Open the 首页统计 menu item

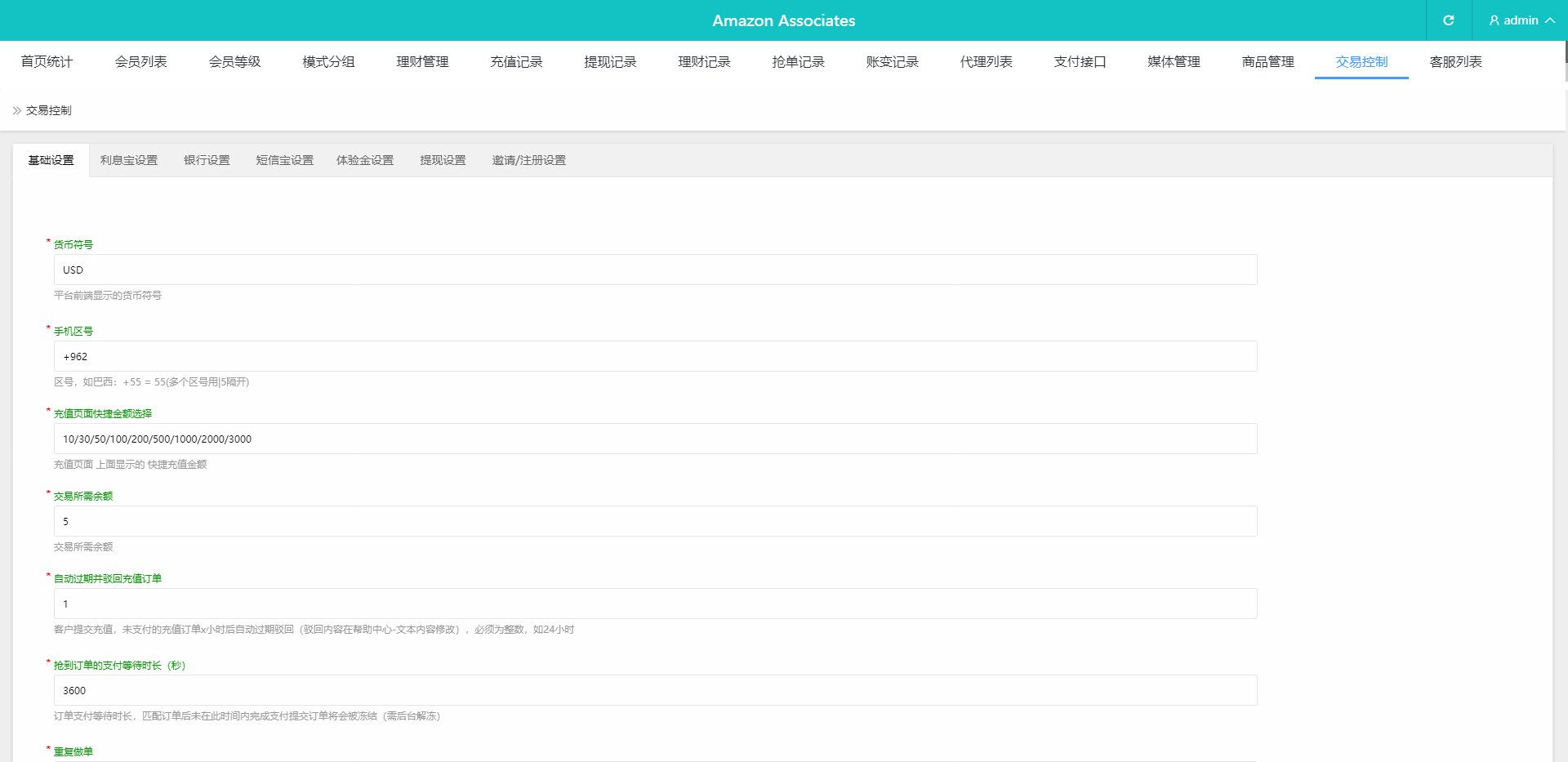pos(47,62)
